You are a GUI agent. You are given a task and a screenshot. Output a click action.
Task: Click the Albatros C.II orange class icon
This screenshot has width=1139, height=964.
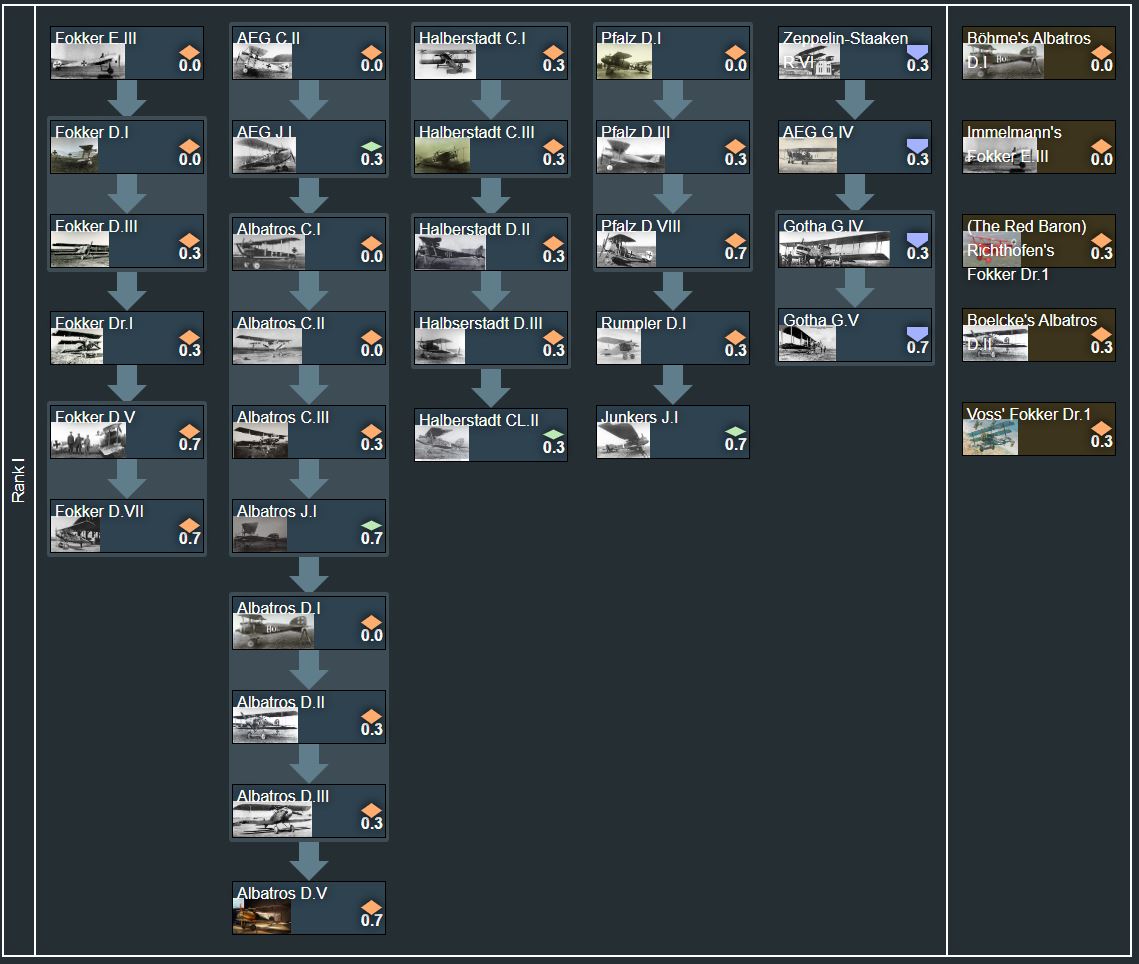pyautogui.click(x=371, y=337)
